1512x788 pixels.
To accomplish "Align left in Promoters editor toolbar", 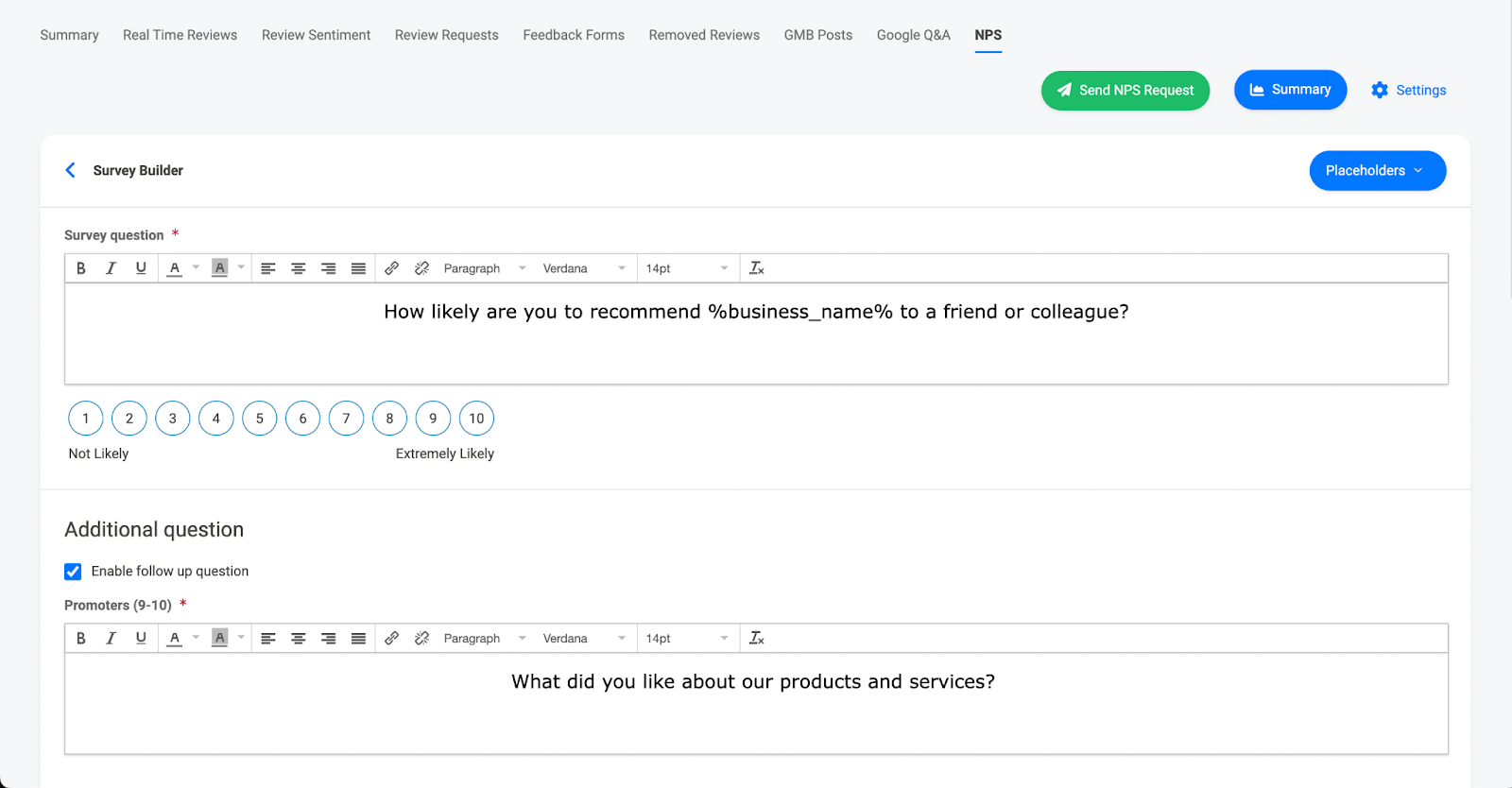I will point(268,639).
